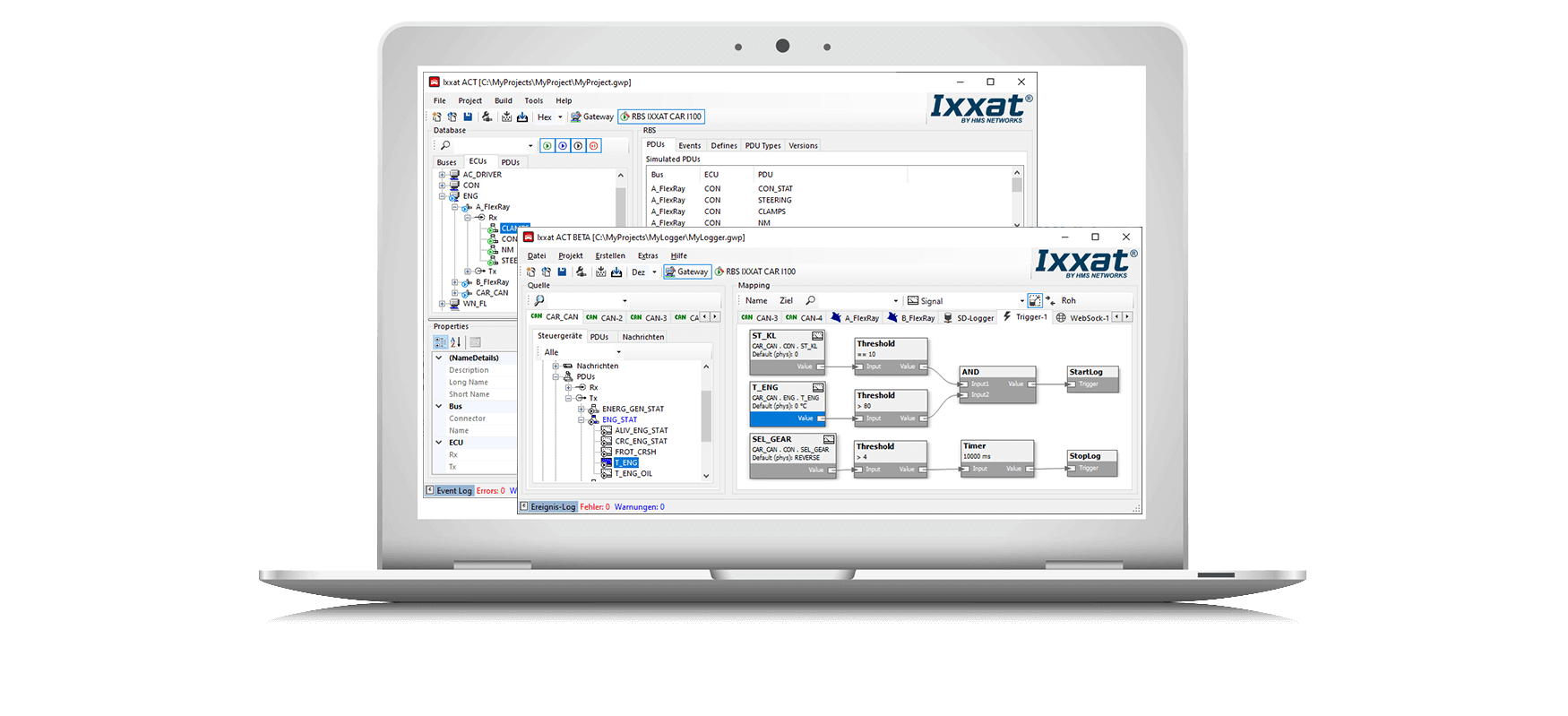Select the SD-Logger mapping tab

pos(969,317)
